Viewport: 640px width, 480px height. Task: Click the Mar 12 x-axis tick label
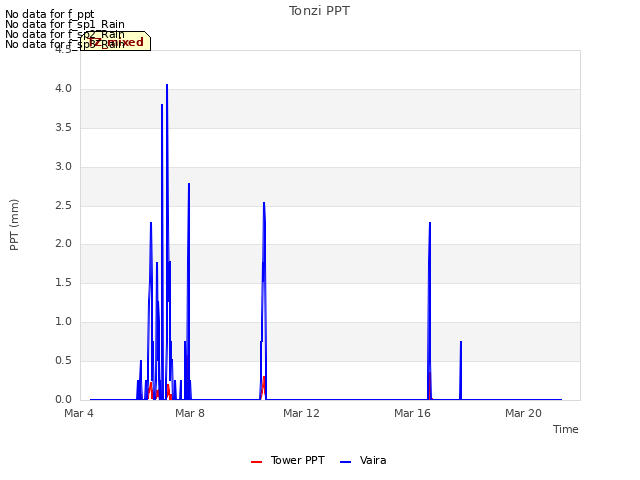click(301, 413)
